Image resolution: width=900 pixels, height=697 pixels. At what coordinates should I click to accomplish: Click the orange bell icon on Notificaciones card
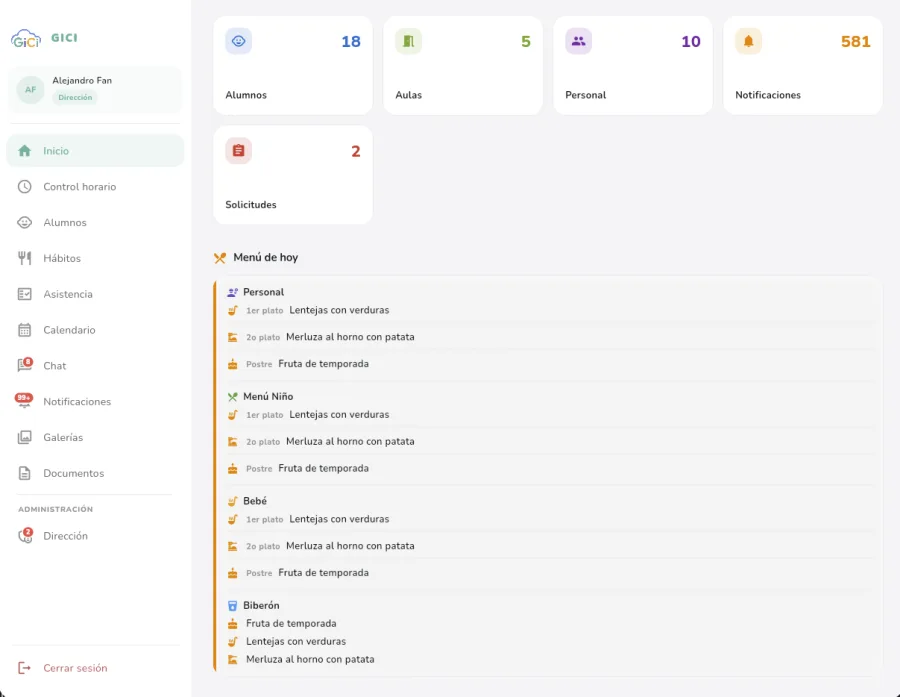click(x=748, y=41)
